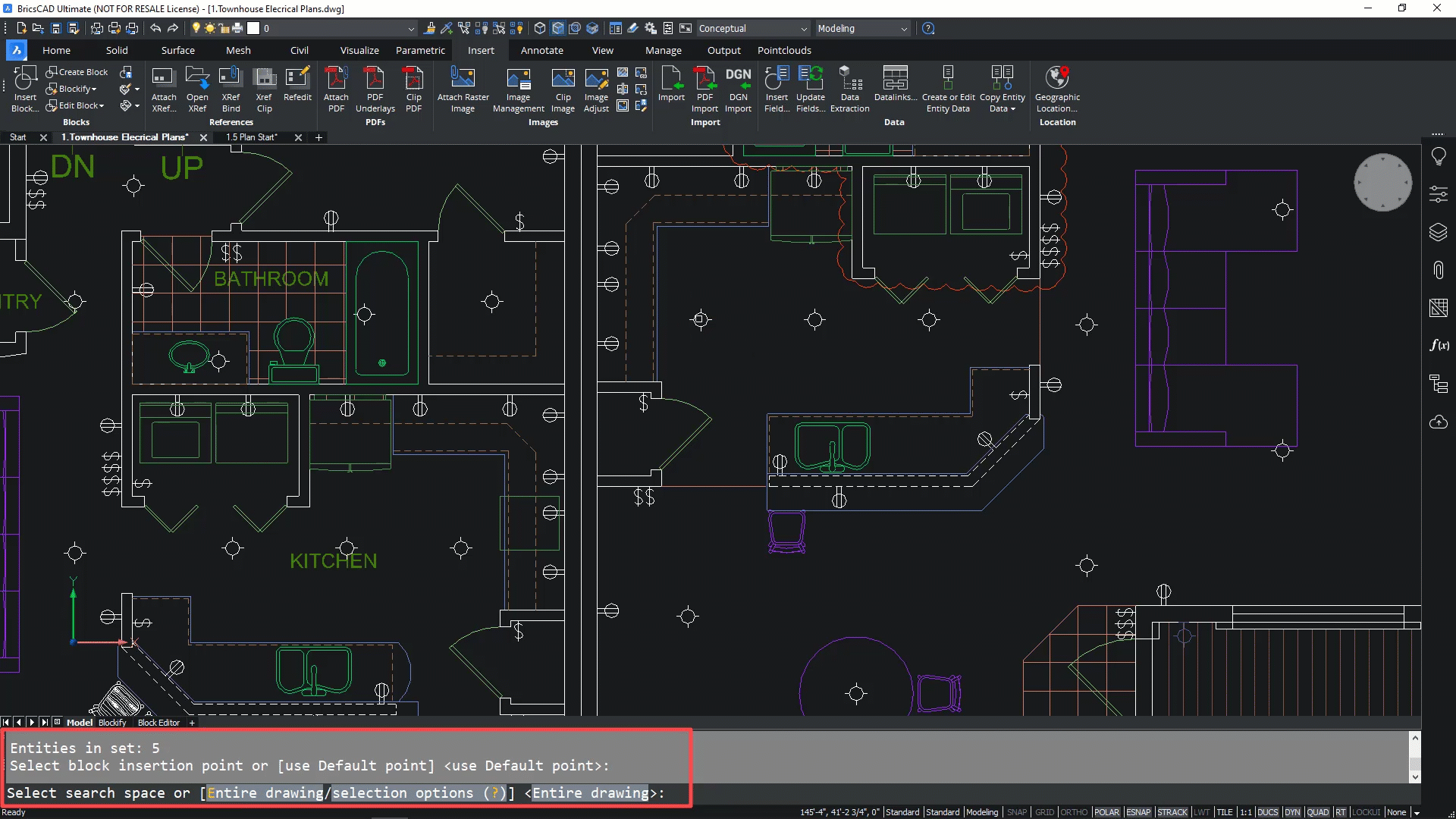
Task: Open the cloud panel in sidebar
Action: (x=1438, y=422)
